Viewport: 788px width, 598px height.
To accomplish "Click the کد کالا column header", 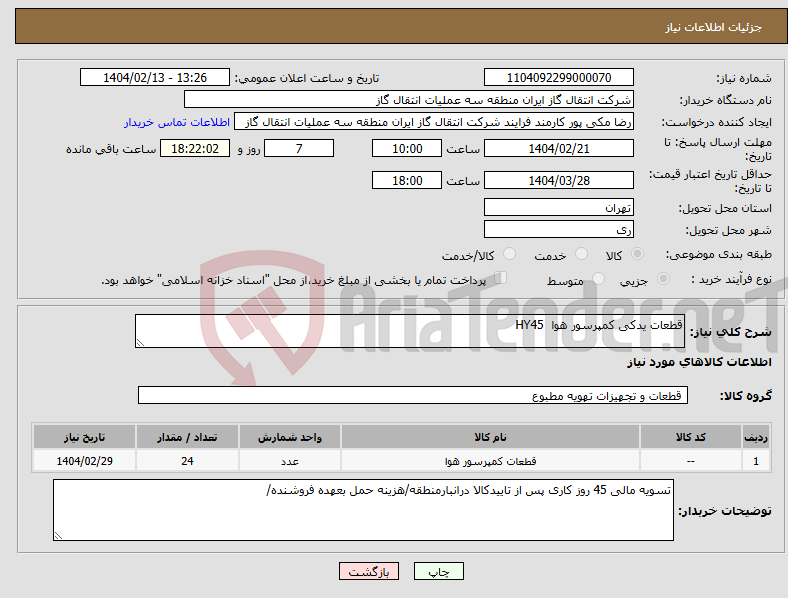I will click(691, 437).
